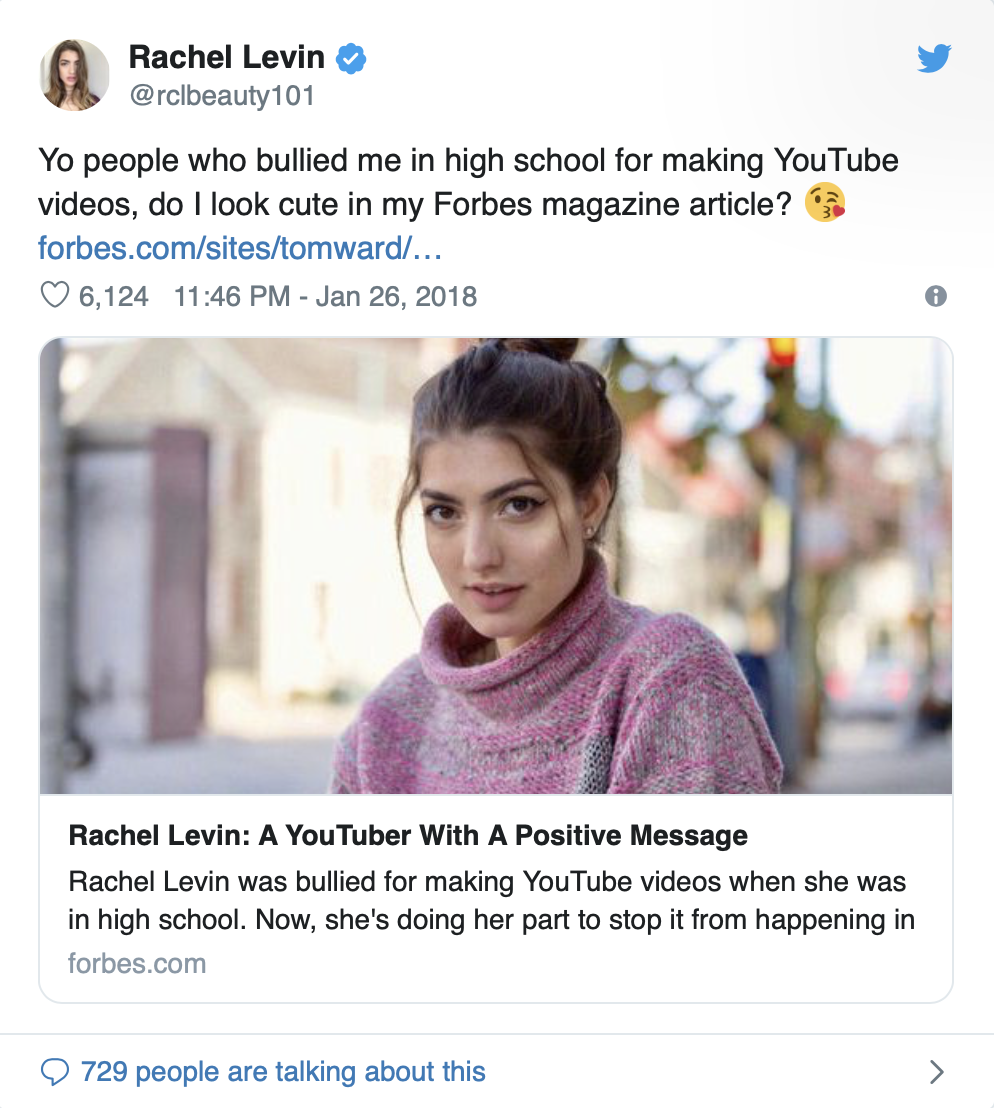This screenshot has width=994, height=1108.
Task: Click the speech bubble reply icon
Action: [54, 1072]
